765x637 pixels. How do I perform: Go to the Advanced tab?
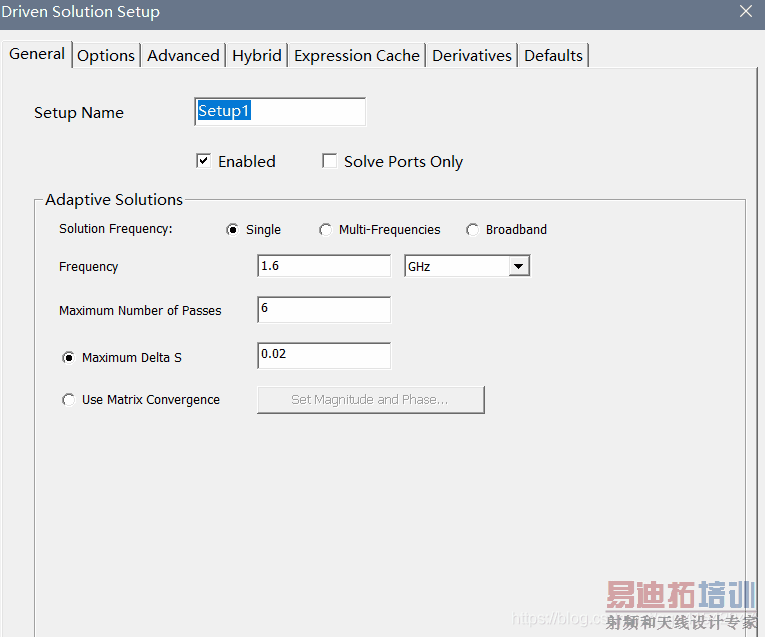click(x=183, y=56)
